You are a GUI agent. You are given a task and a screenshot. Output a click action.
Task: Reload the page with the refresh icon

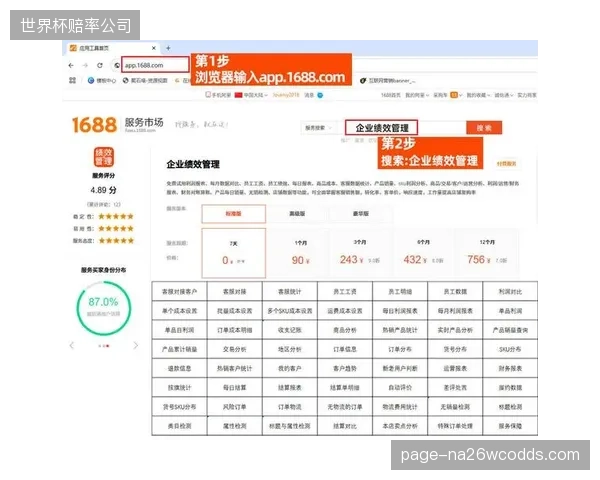click(x=100, y=65)
